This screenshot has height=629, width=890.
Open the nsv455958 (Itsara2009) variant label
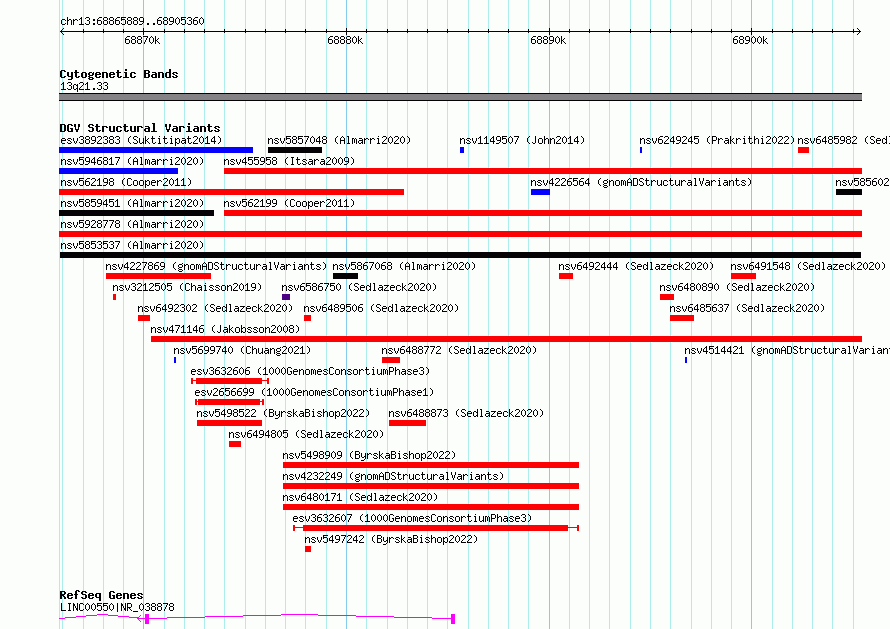click(x=289, y=161)
